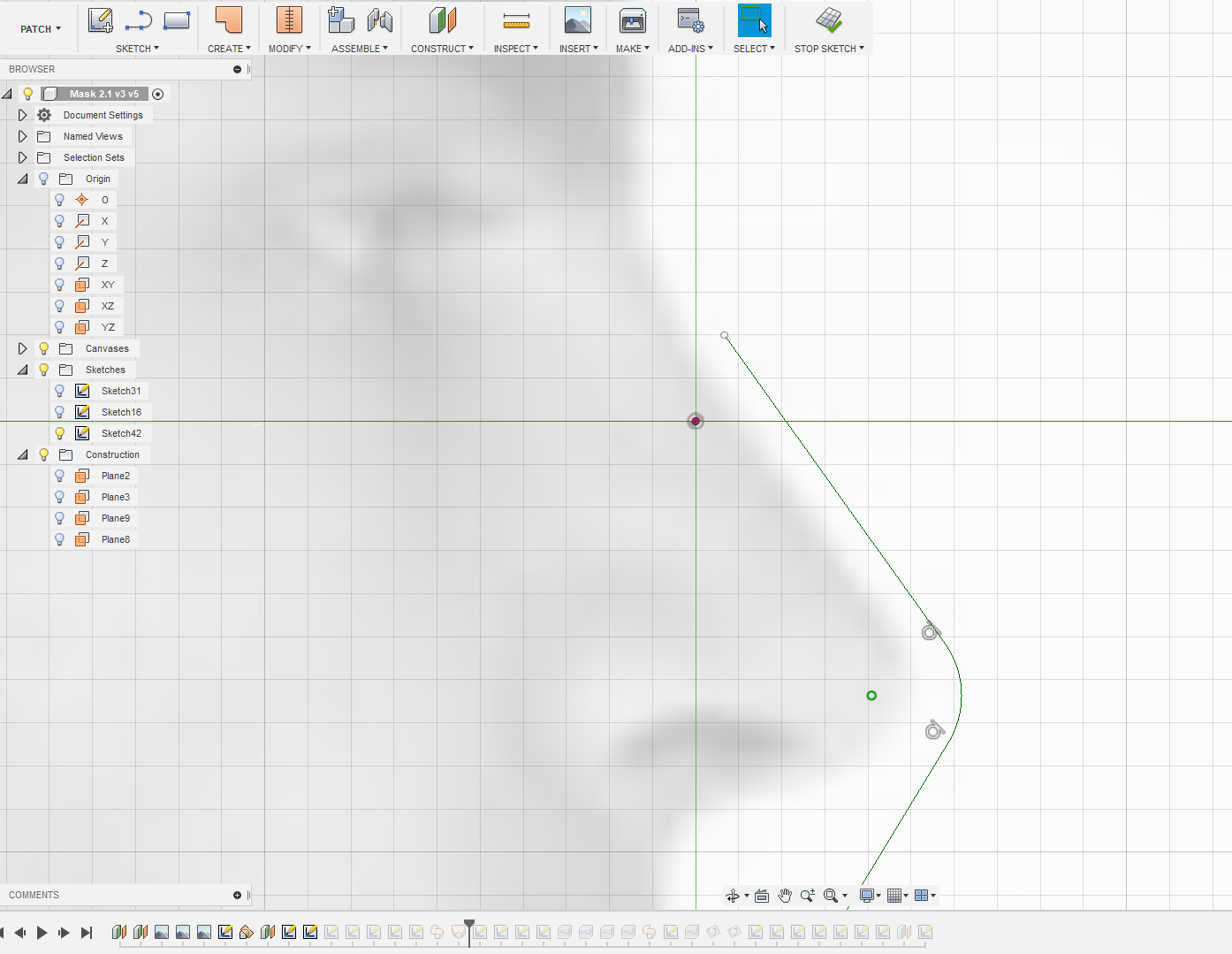Screen dimensions: 1232x954
Task: Select the Orbit tool in navigation bar
Action: [734, 896]
